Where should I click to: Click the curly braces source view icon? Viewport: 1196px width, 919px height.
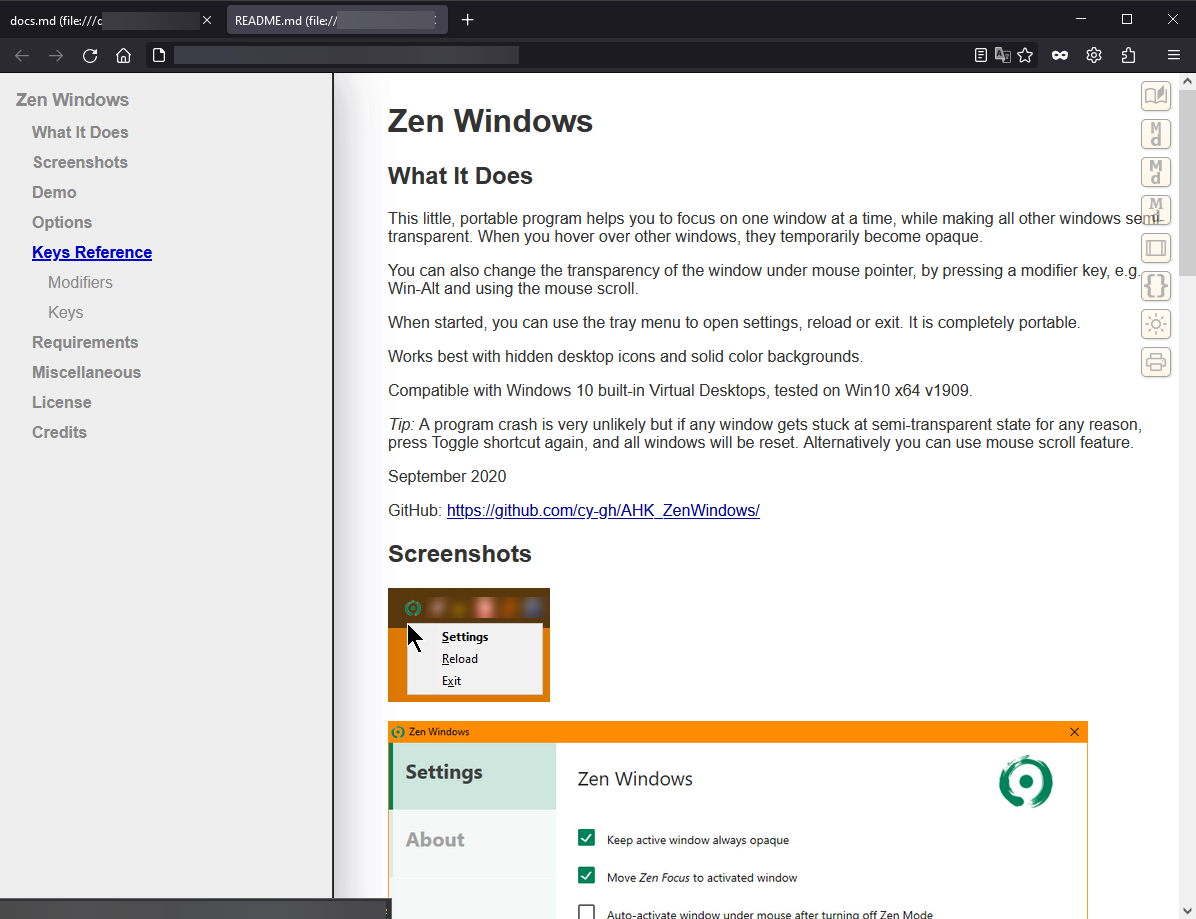coord(1156,286)
